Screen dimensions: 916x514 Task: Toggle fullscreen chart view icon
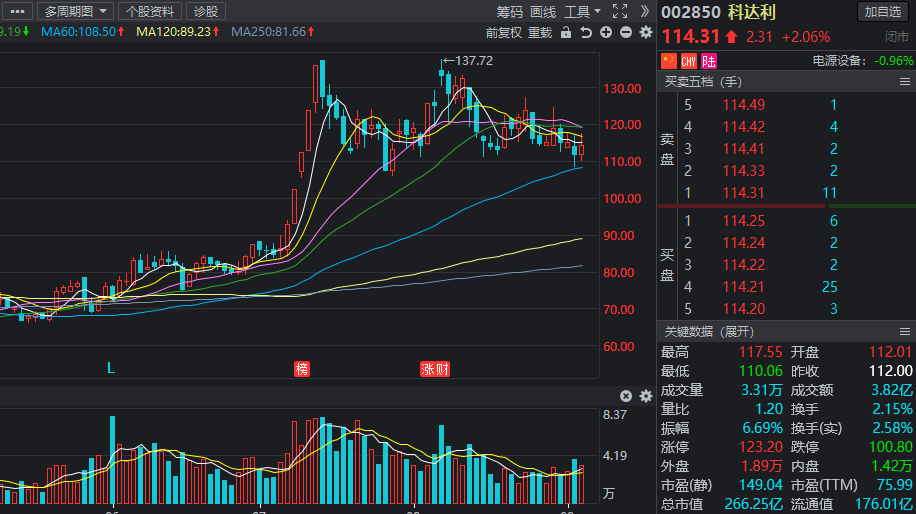click(620, 11)
